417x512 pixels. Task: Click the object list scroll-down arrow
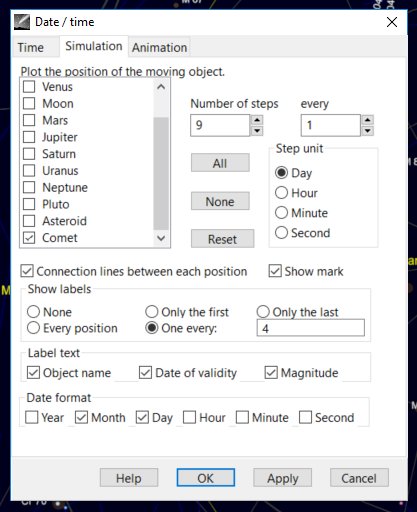click(x=161, y=238)
